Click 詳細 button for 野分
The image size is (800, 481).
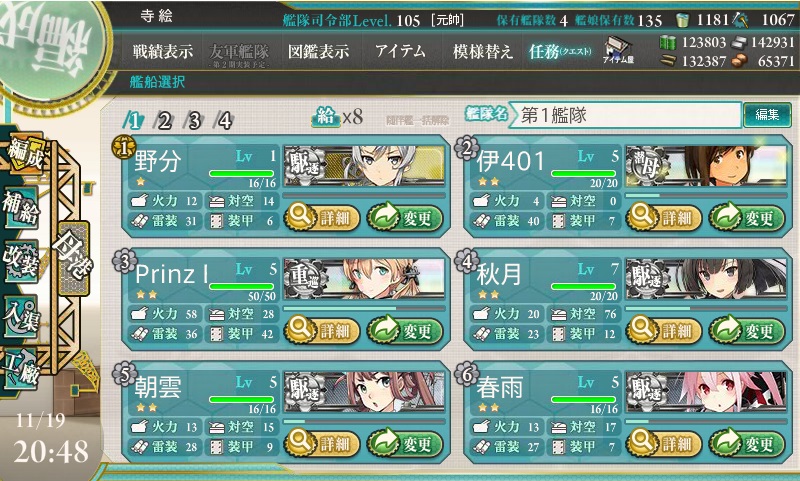322,218
